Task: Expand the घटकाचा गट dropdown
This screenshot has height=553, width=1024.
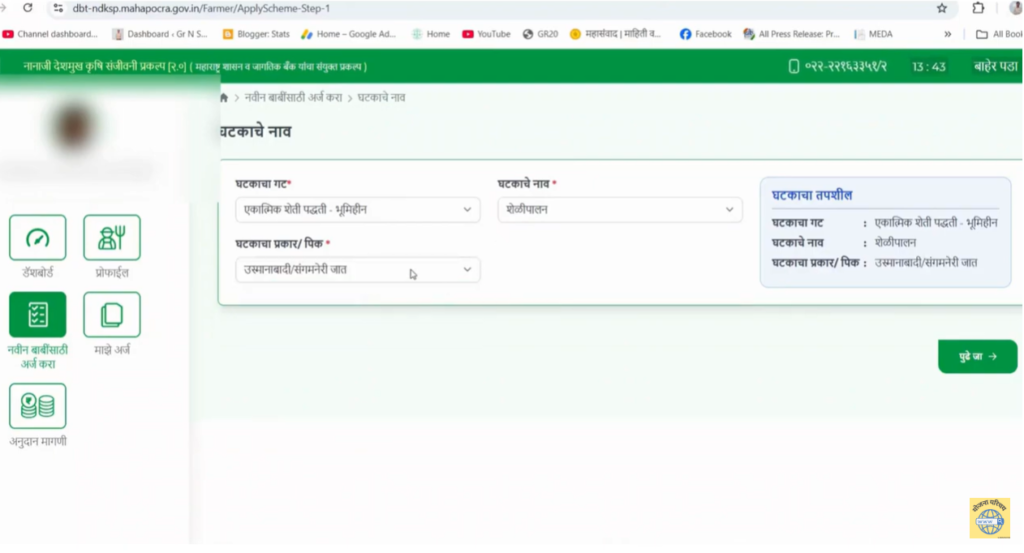Action: click(x=357, y=210)
